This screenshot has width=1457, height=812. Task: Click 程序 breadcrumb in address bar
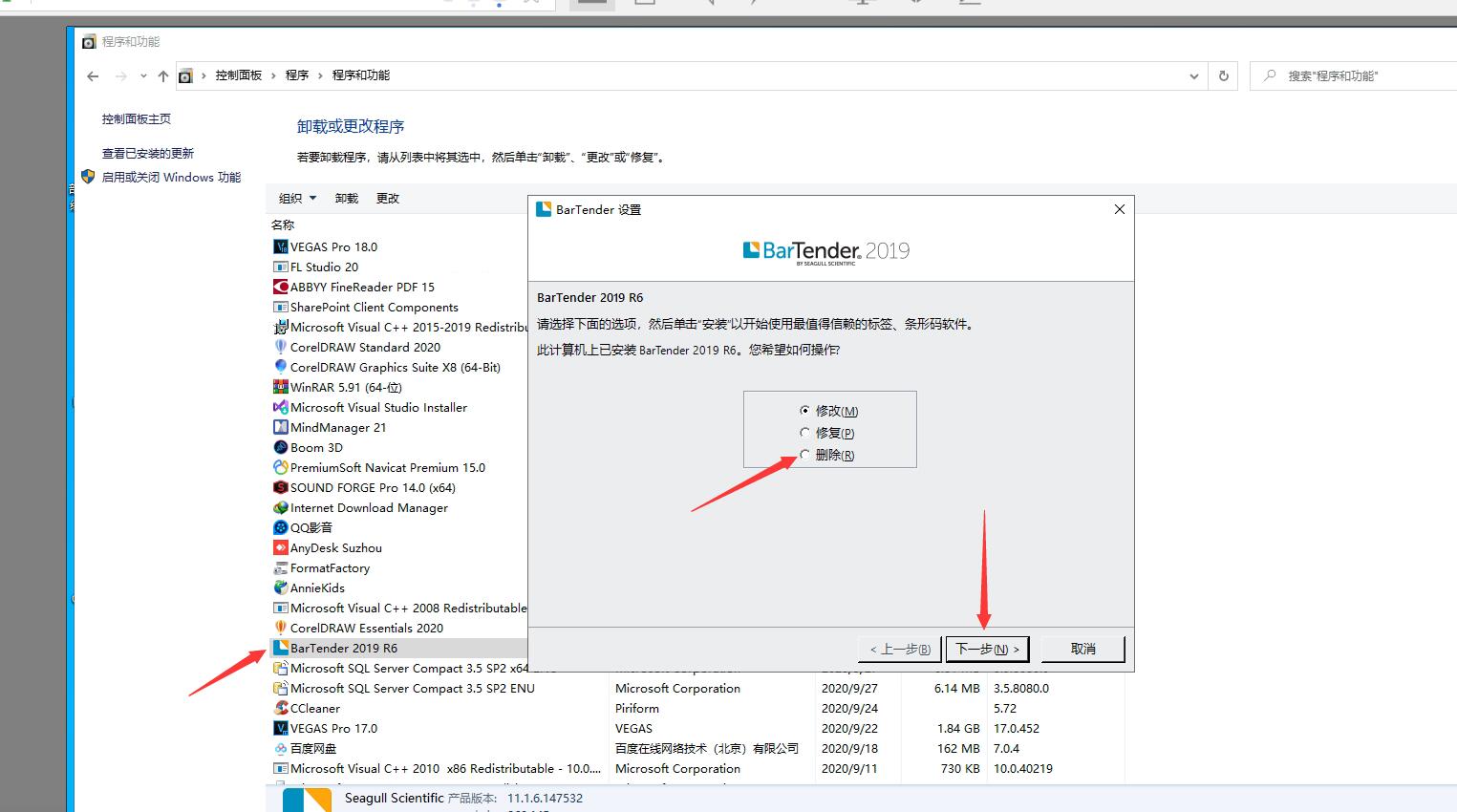[297, 75]
